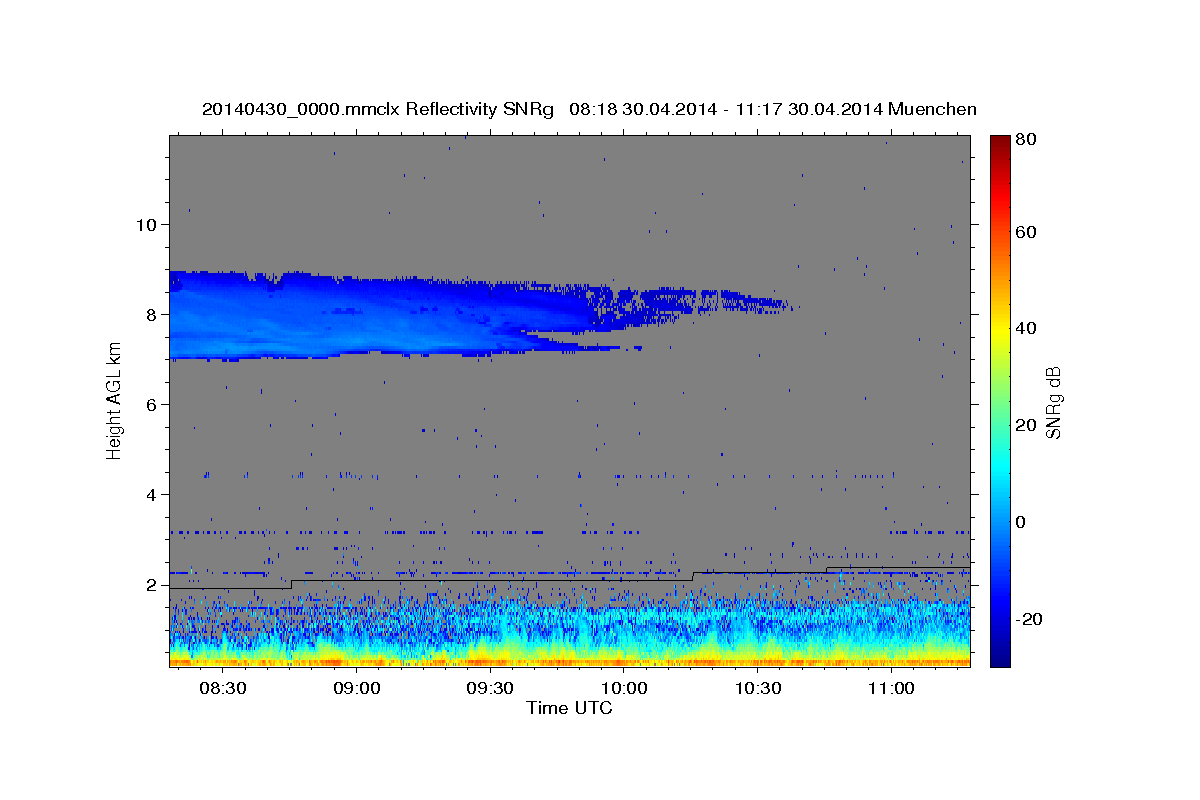Click the height tick label 4
The width and height of the screenshot is (1200, 800).
(151, 494)
